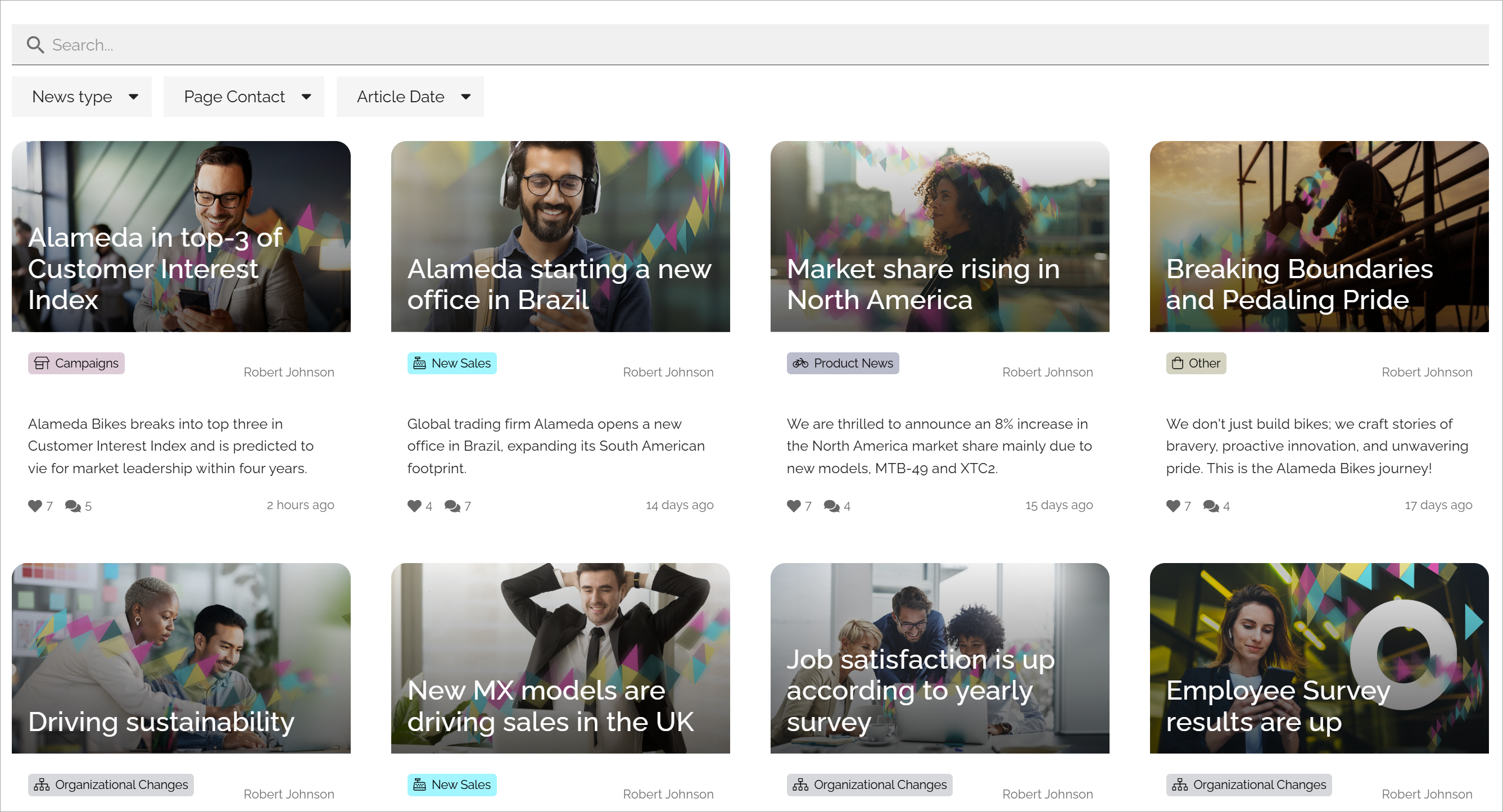Click cash register icon on MX models tag
This screenshot has width=1503, height=812.
pos(419,785)
